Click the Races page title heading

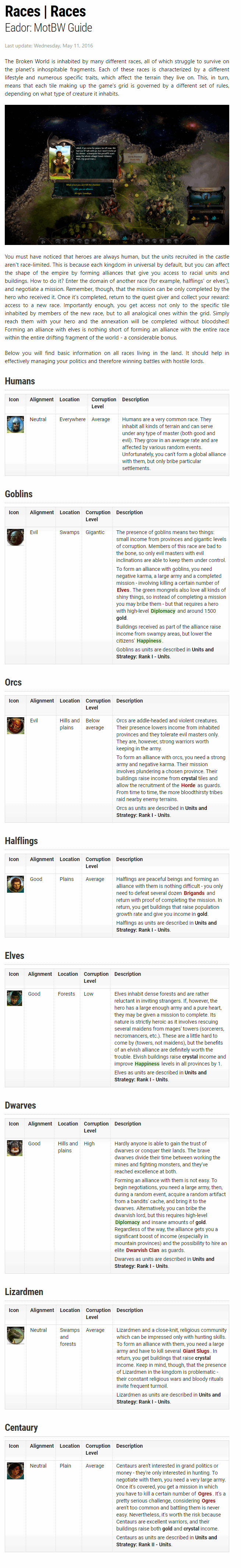point(46,11)
